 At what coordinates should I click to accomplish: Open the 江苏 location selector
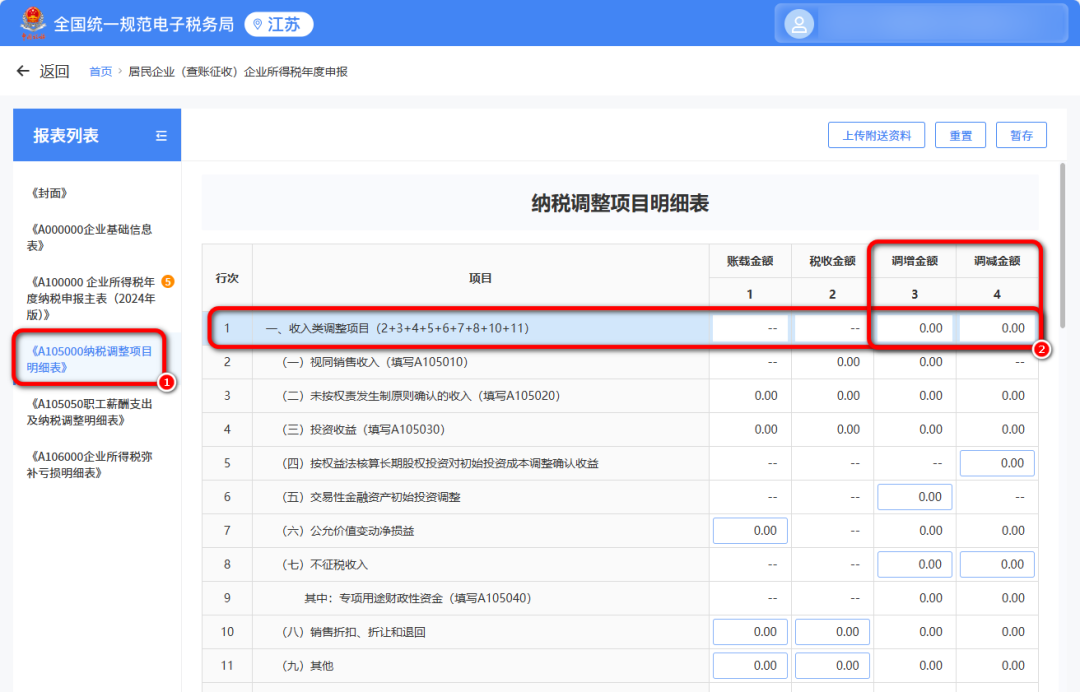(x=279, y=24)
